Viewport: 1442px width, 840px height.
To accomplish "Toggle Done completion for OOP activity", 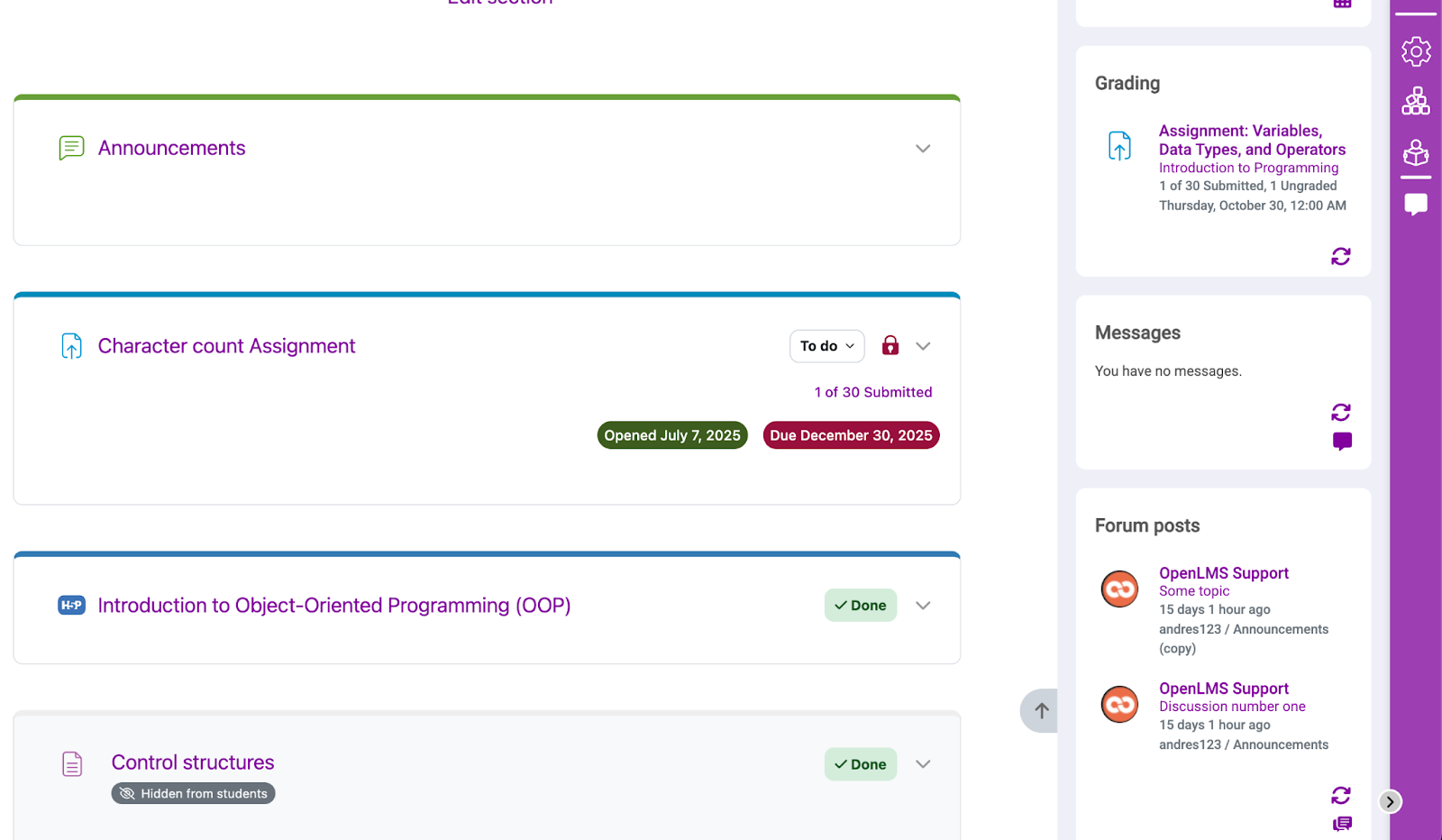I will coord(860,606).
